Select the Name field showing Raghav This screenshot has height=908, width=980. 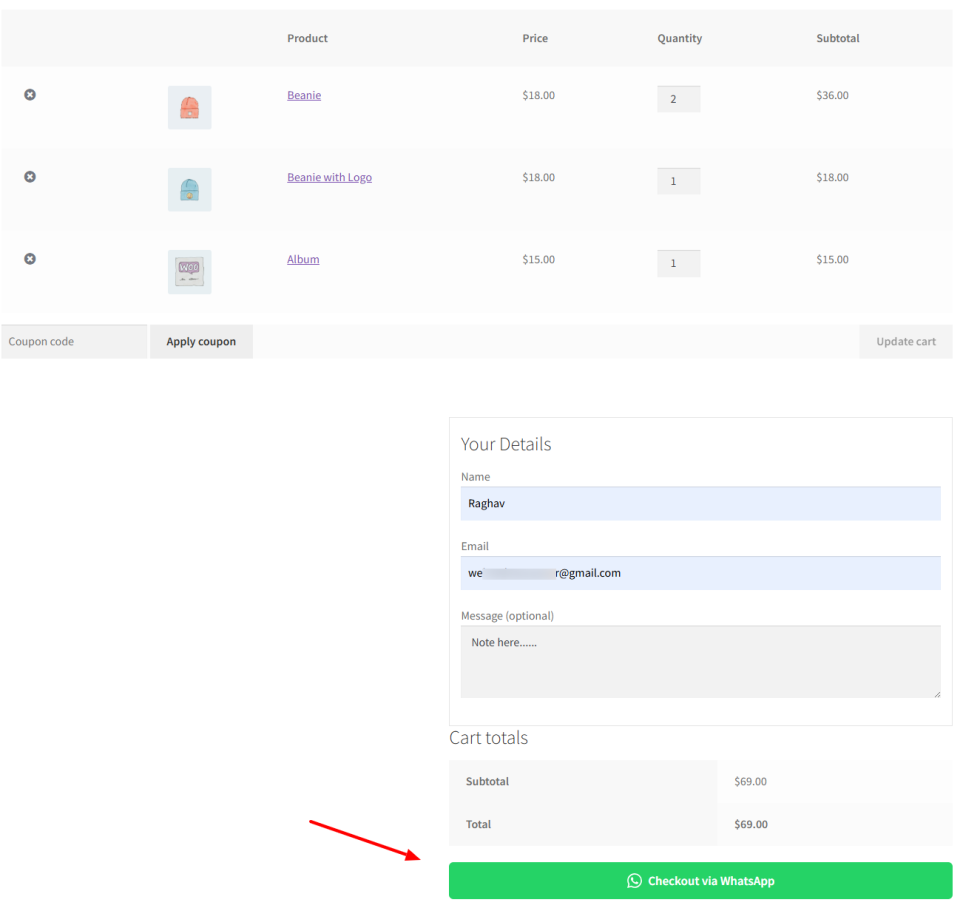(700, 503)
